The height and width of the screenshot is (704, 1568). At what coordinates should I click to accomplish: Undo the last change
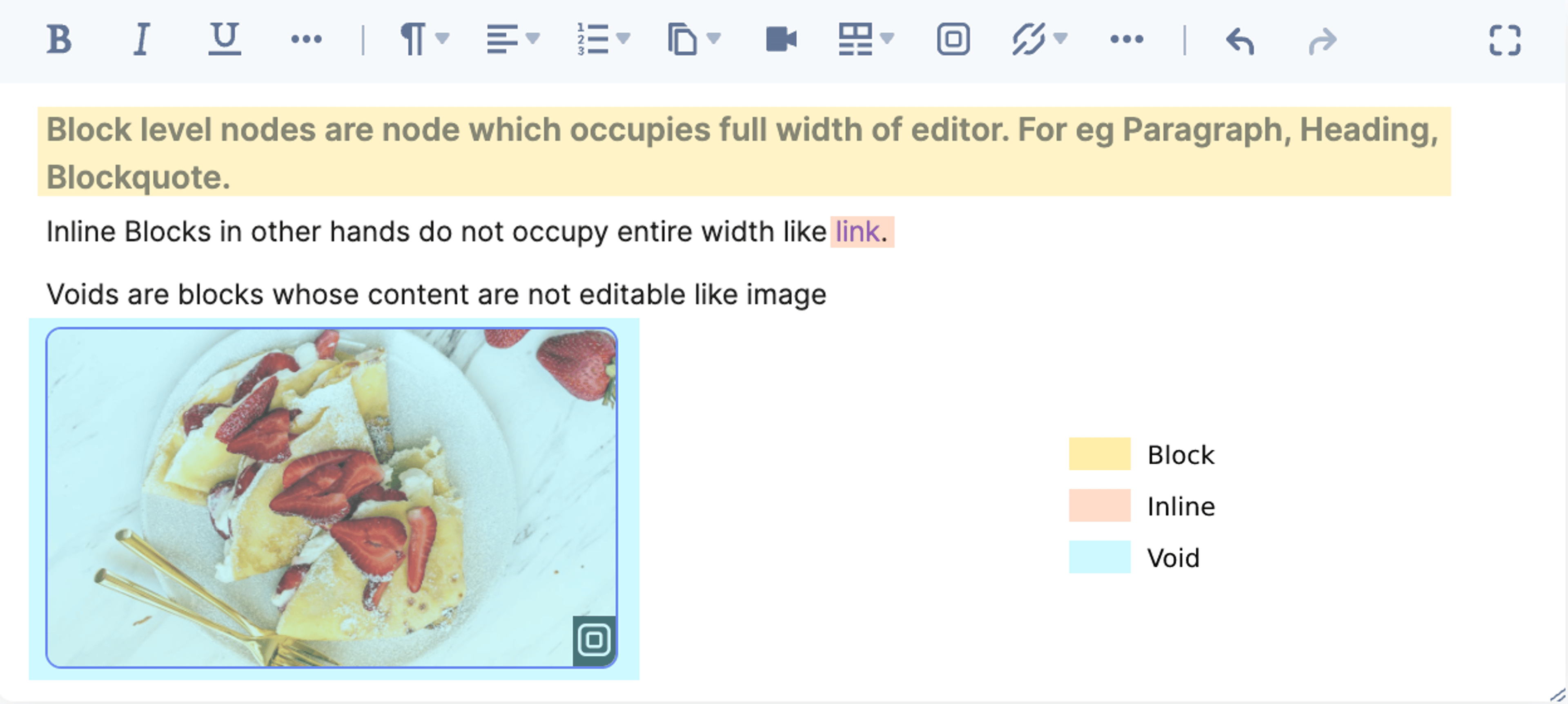(1240, 41)
